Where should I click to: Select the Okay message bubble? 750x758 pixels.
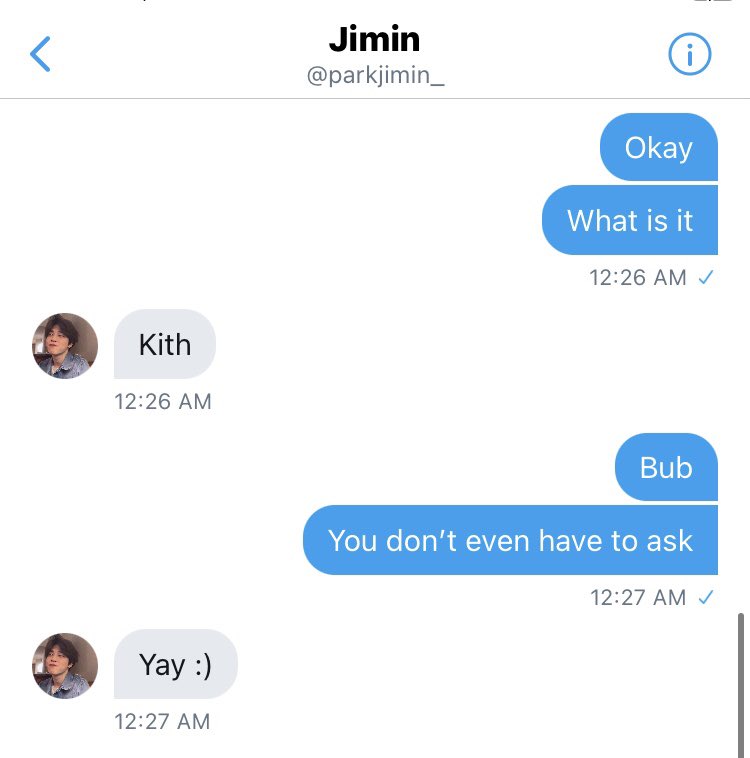click(x=659, y=147)
